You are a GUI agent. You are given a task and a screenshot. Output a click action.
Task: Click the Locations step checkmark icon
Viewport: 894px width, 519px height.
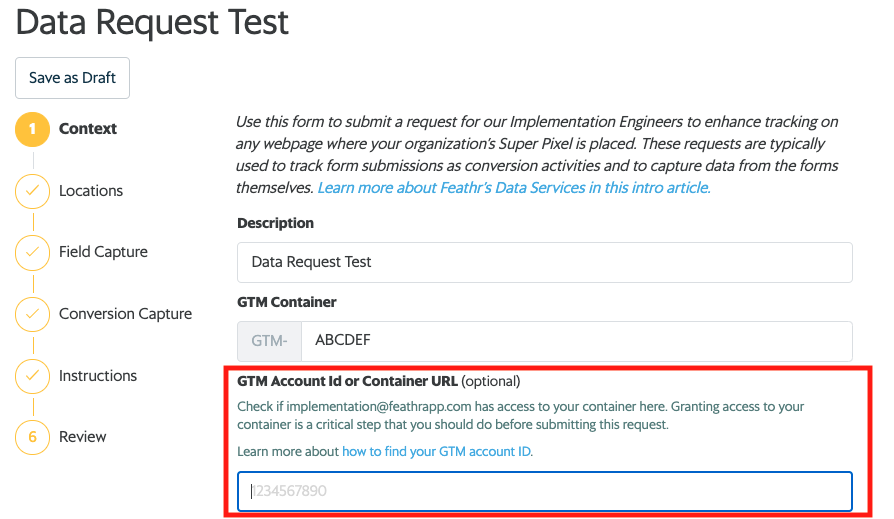(x=32, y=191)
